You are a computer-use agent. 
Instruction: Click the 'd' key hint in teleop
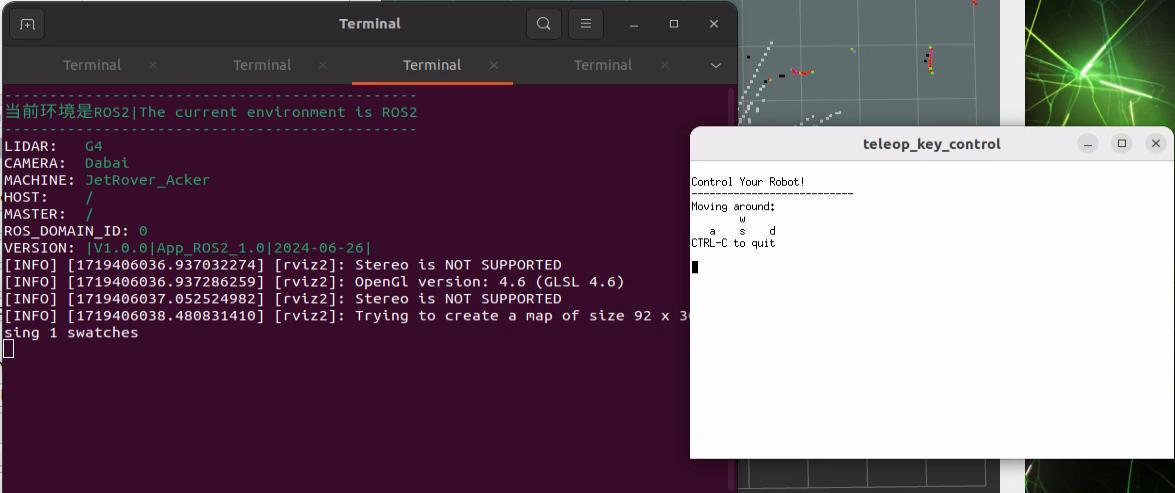772,231
